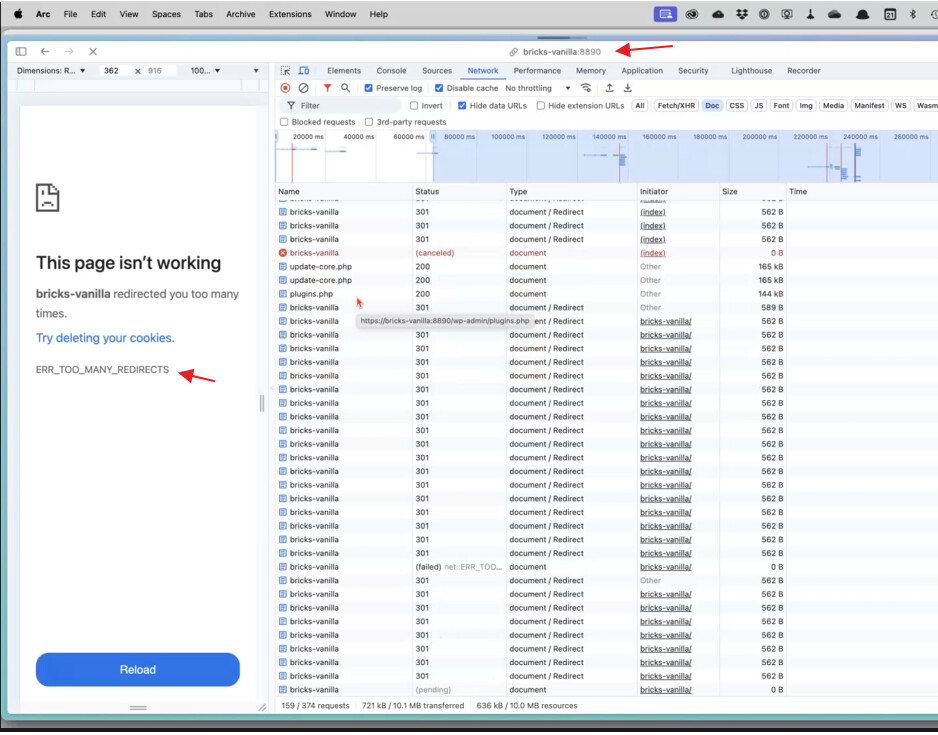Toggle the Doc resource type filter

click(x=712, y=106)
